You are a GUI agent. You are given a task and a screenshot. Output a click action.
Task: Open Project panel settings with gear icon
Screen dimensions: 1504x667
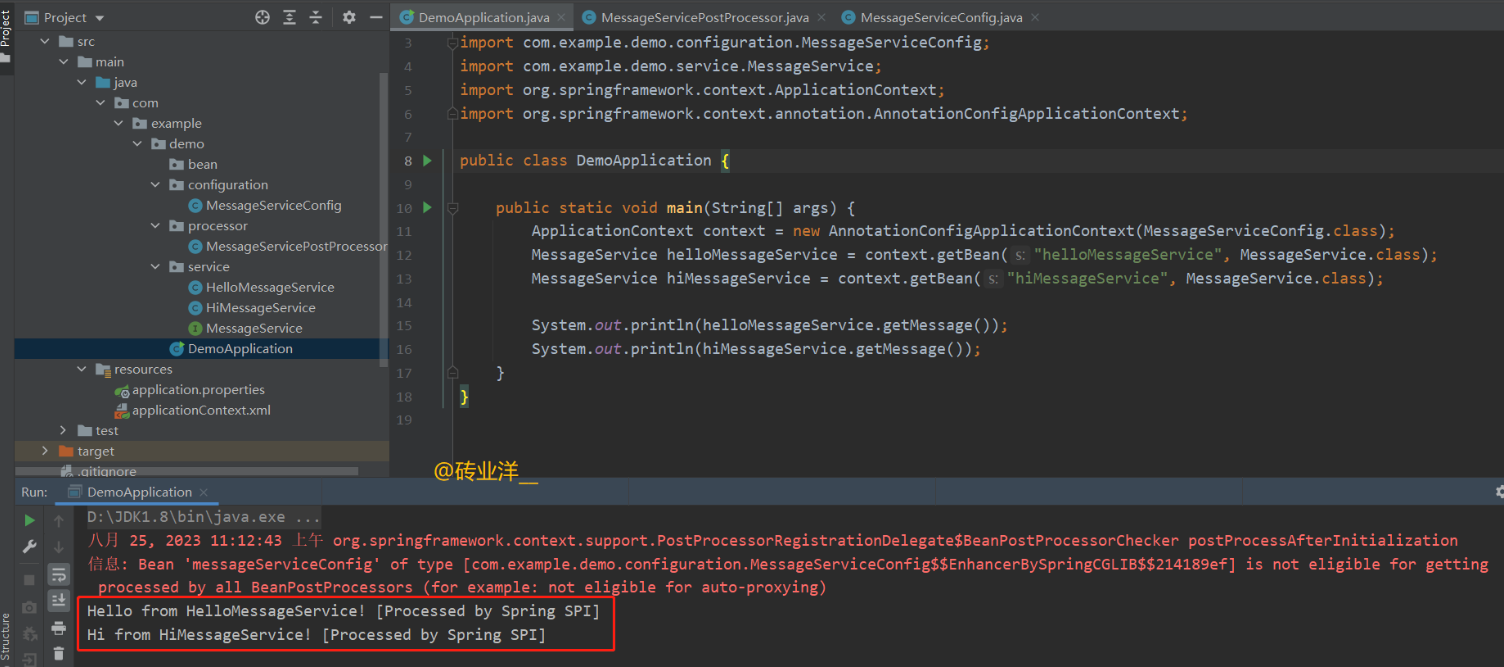349,17
